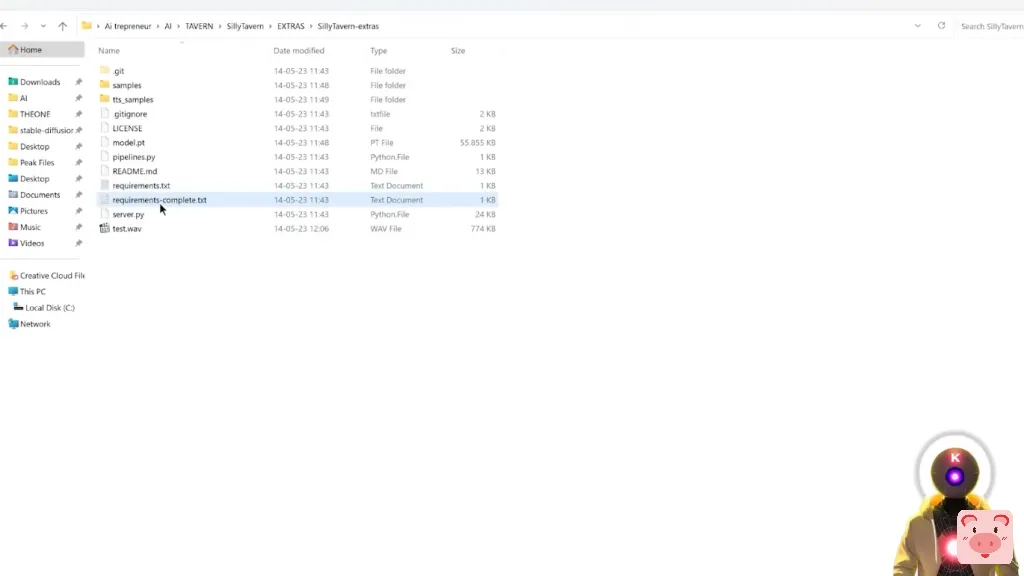This screenshot has width=1024, height=576.
Task: Unpin Downloads using its pin icon
Action: tap(78, 82)
